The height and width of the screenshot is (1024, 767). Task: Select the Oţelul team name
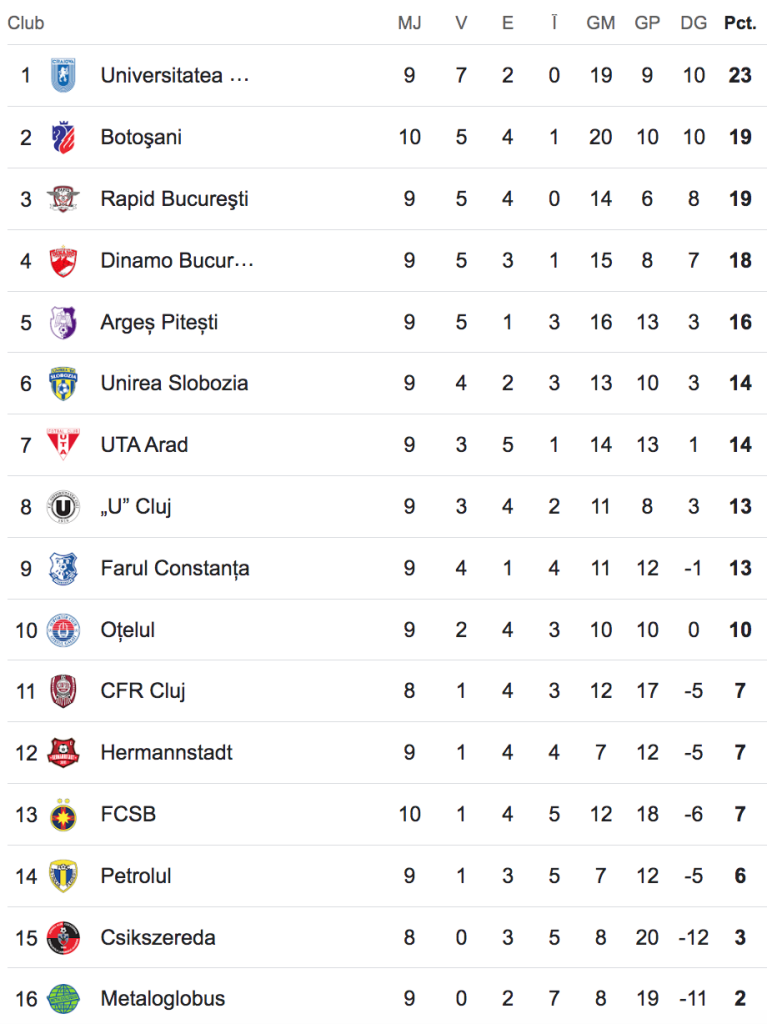point(127,630)
